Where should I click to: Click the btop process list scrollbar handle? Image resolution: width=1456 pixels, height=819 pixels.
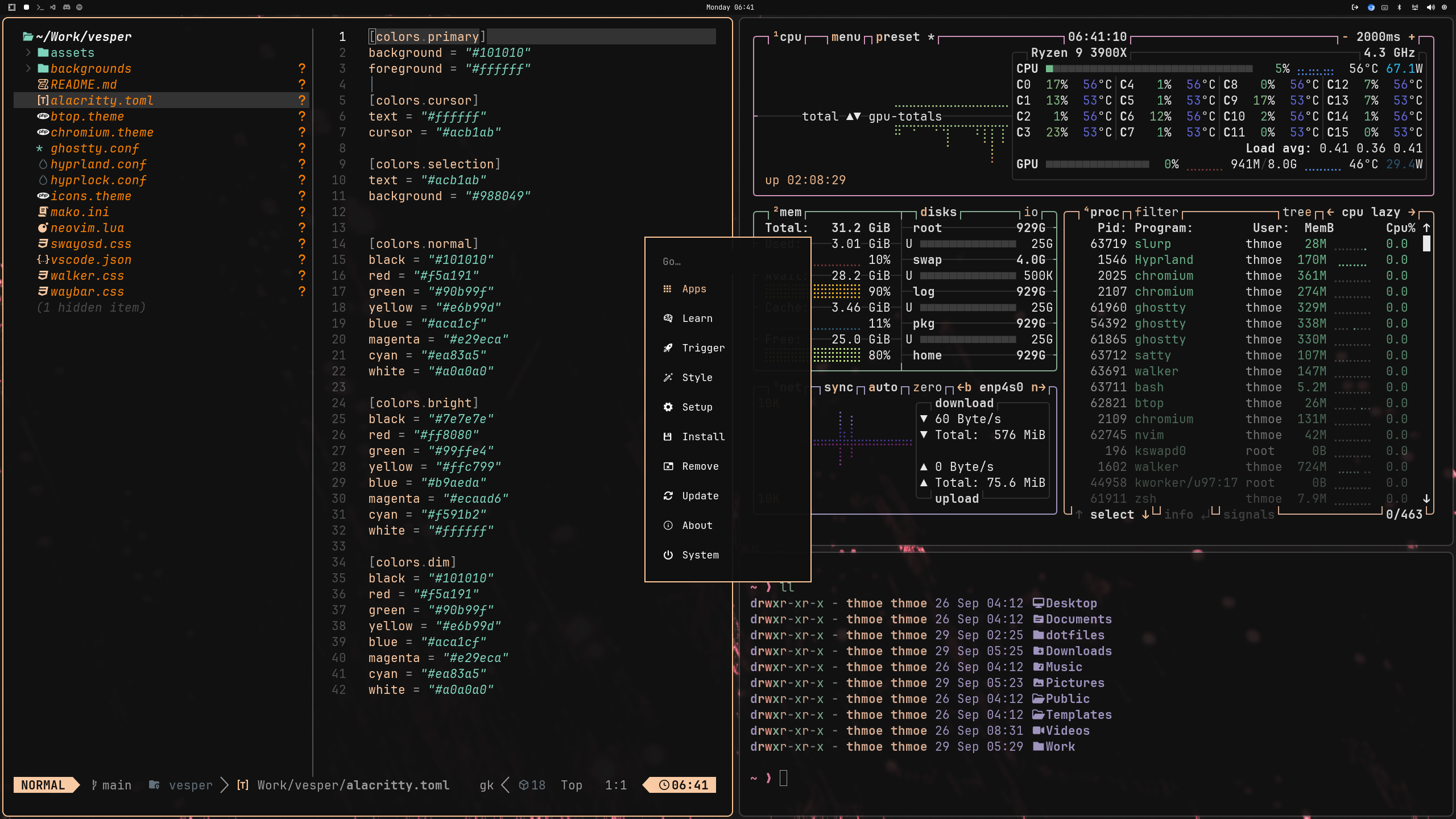point(1426,244)
